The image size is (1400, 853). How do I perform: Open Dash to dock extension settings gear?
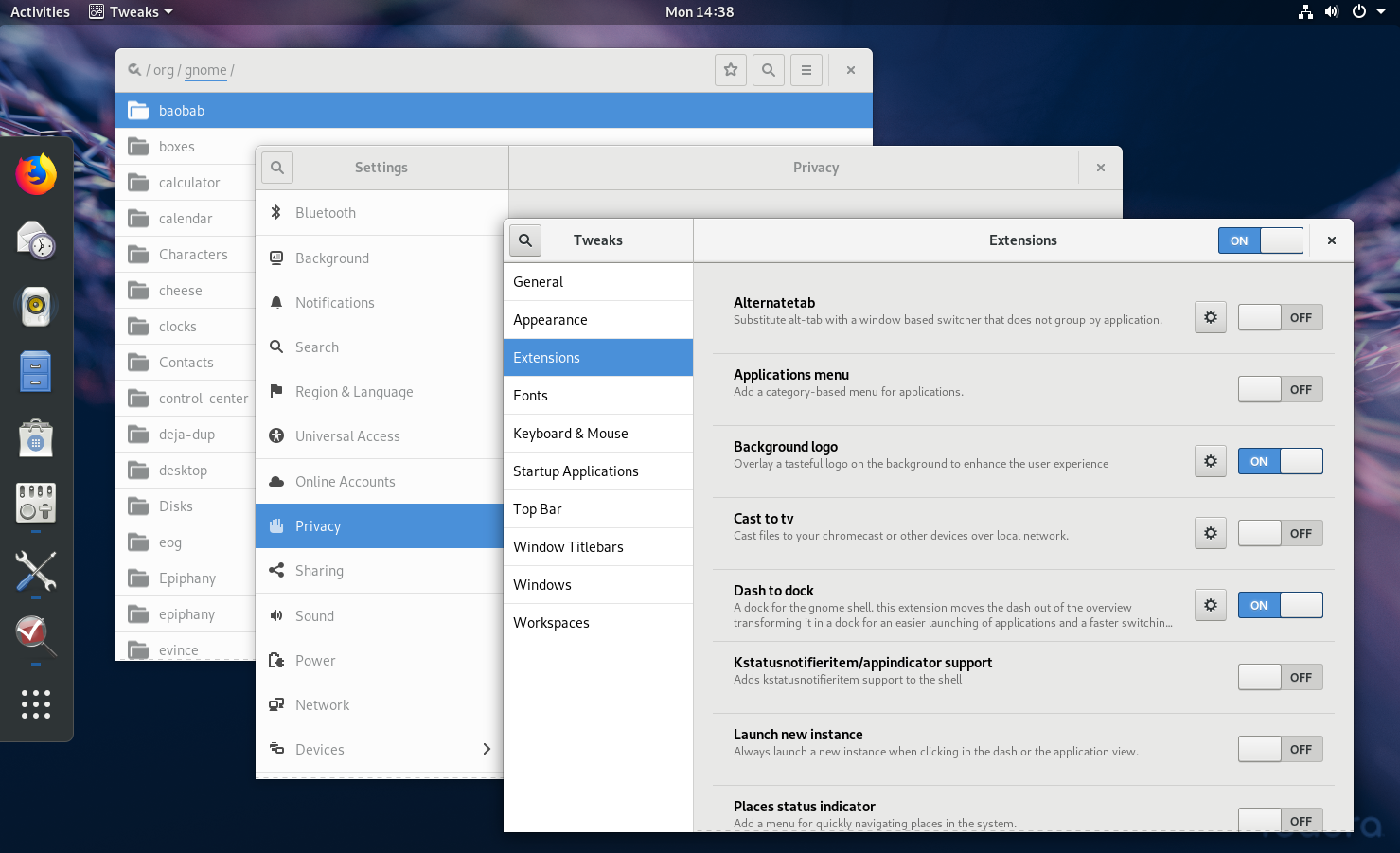(x=1211, y=605)
